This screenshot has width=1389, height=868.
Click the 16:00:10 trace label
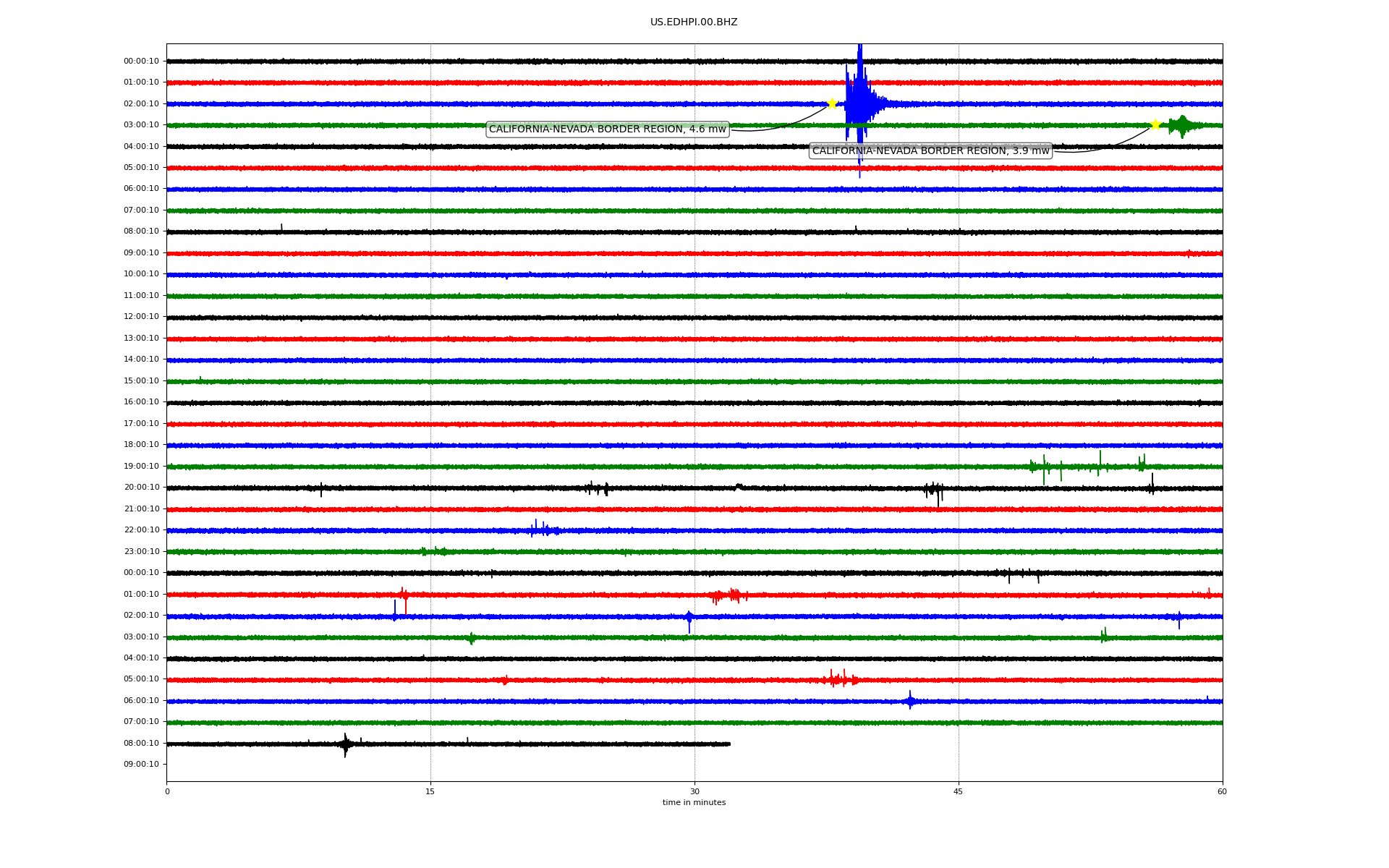141,402
